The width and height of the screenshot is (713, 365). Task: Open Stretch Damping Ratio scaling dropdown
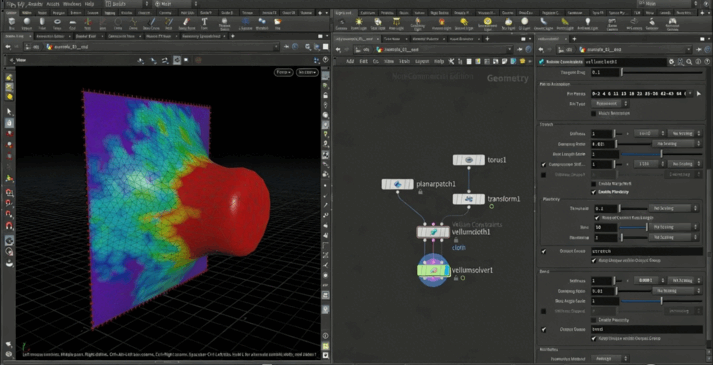click(x=677, y=144)
